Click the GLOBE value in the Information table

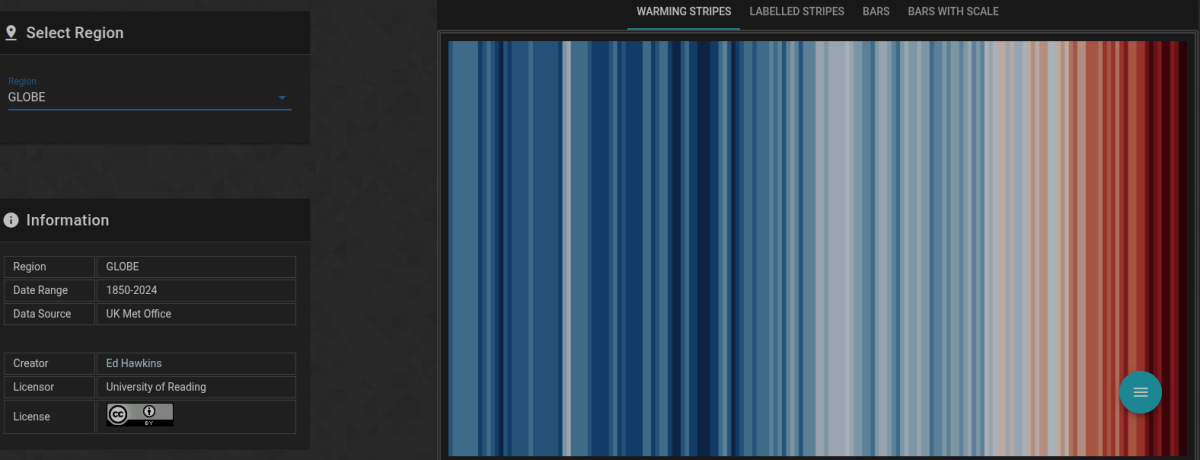122,267
